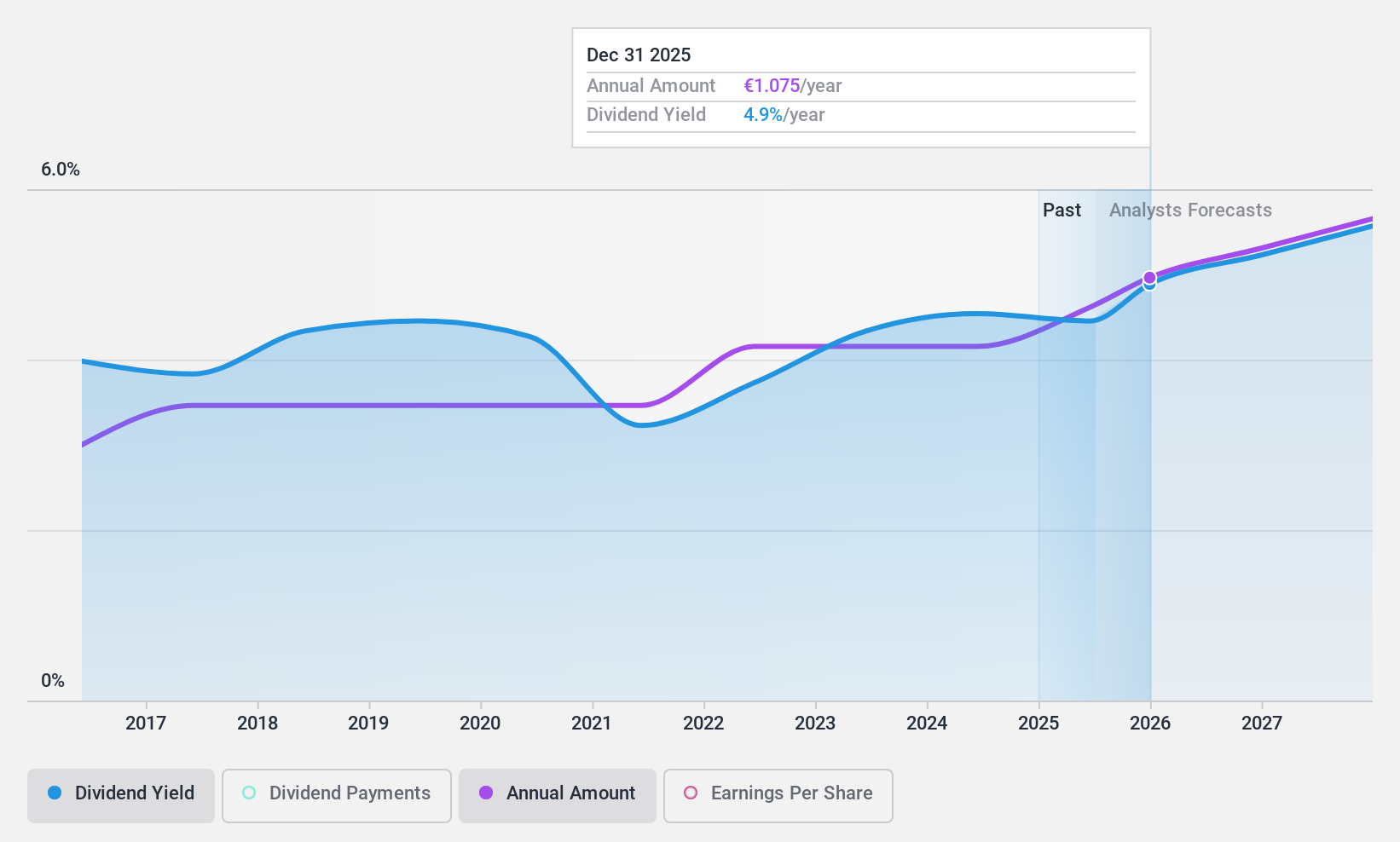Click the 2020 x-axis label

click(x=480, y=724)
